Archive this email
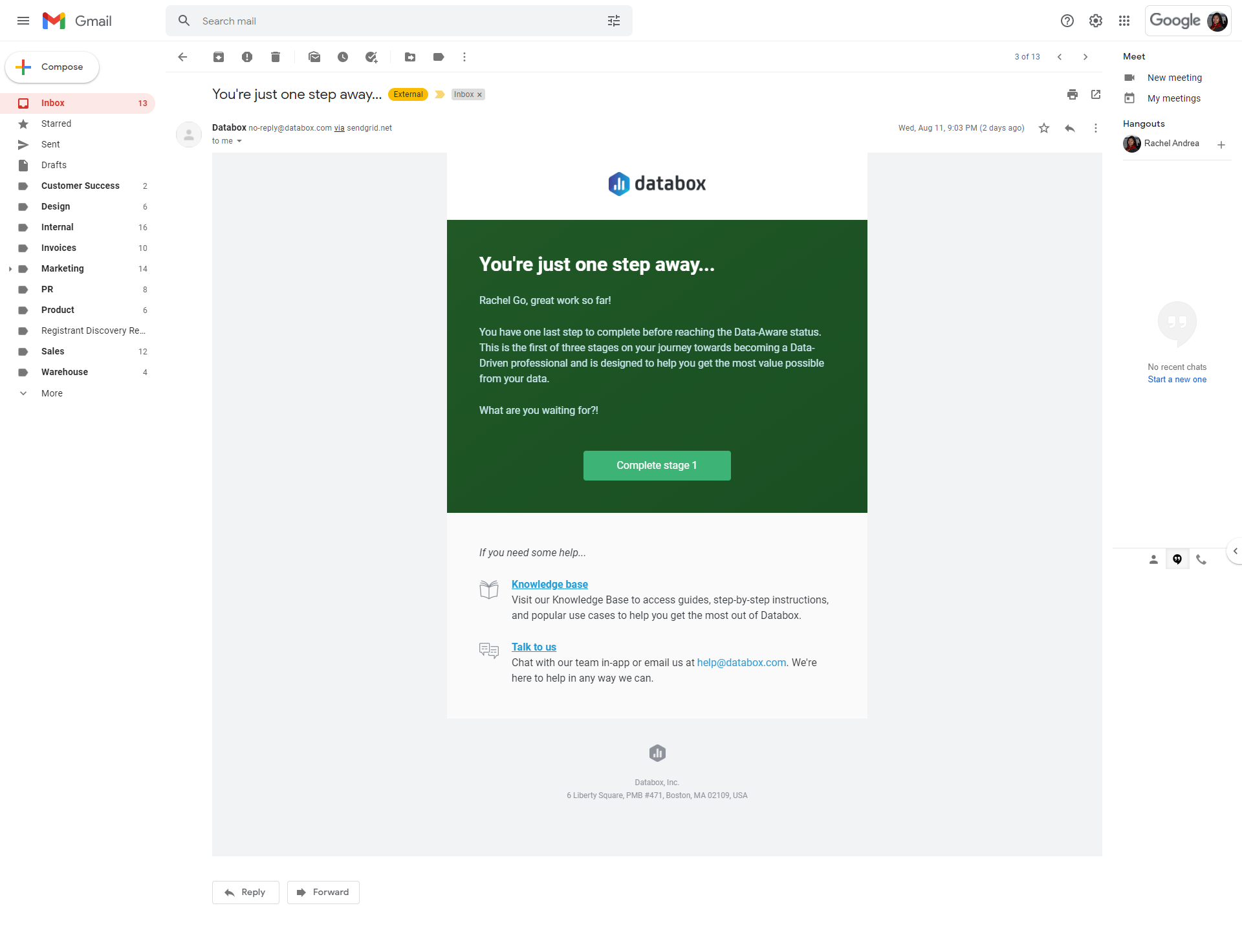This screenshot has height=952, width=1242. [219, 57]
